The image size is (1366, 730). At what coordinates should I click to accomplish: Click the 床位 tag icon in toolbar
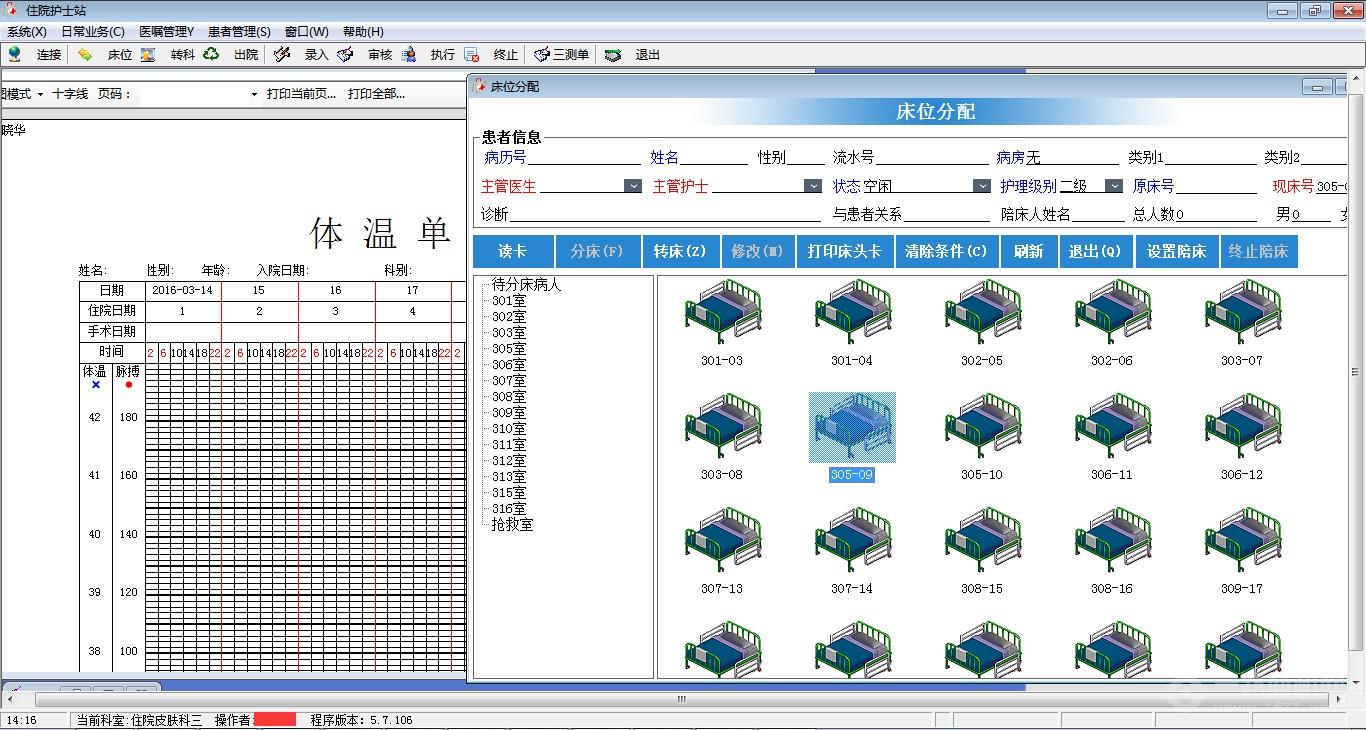click(85, 55)
